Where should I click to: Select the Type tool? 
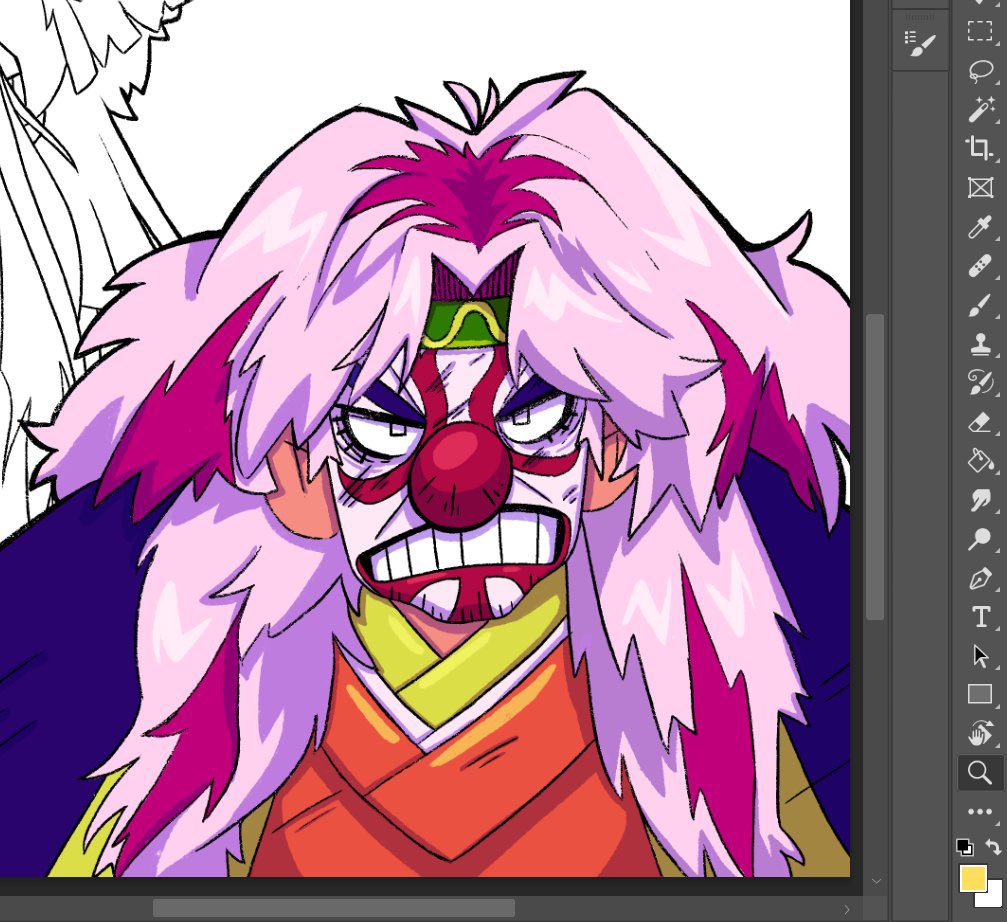(980, 617)
